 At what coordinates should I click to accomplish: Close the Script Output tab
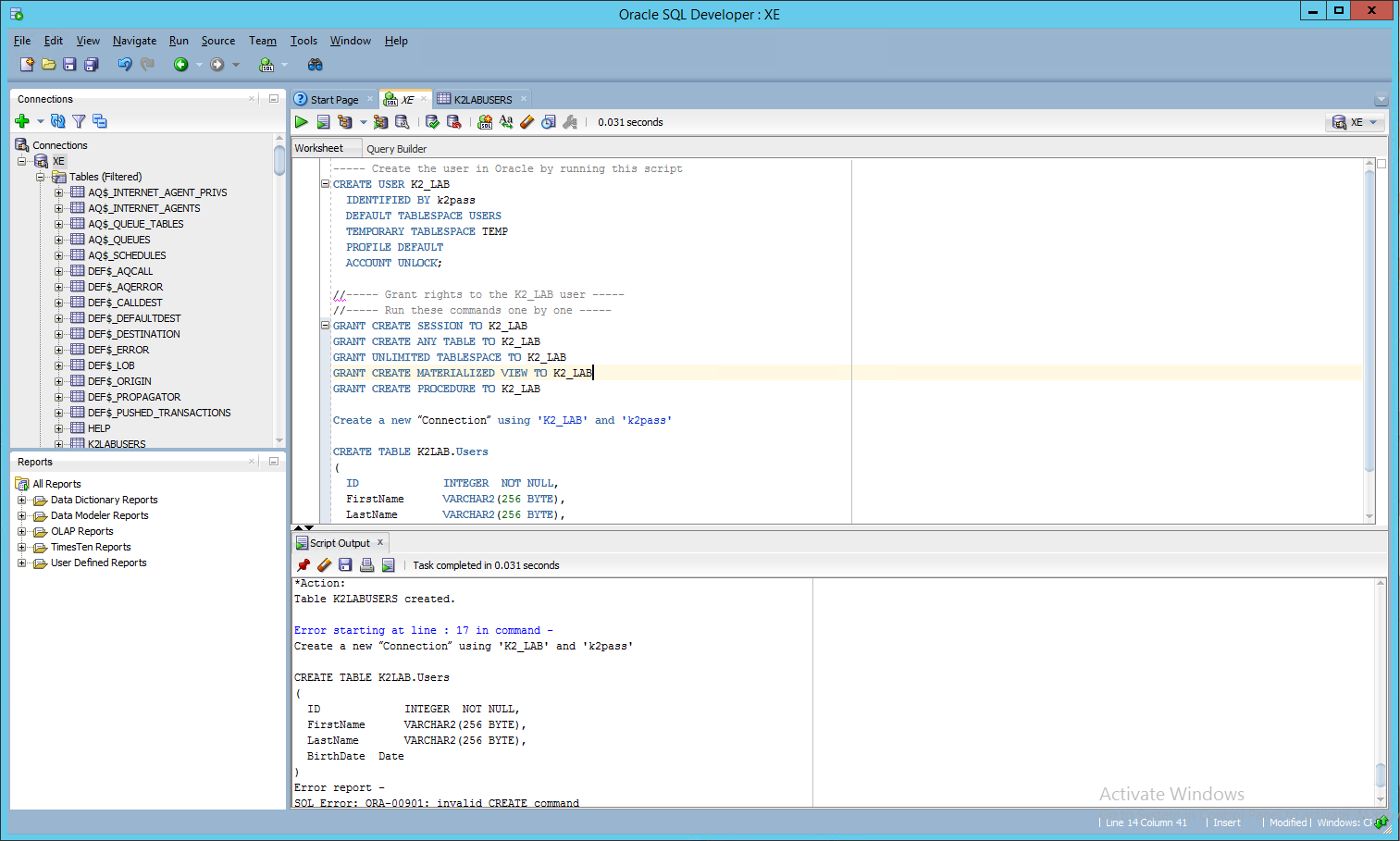(x=379, y=542)
